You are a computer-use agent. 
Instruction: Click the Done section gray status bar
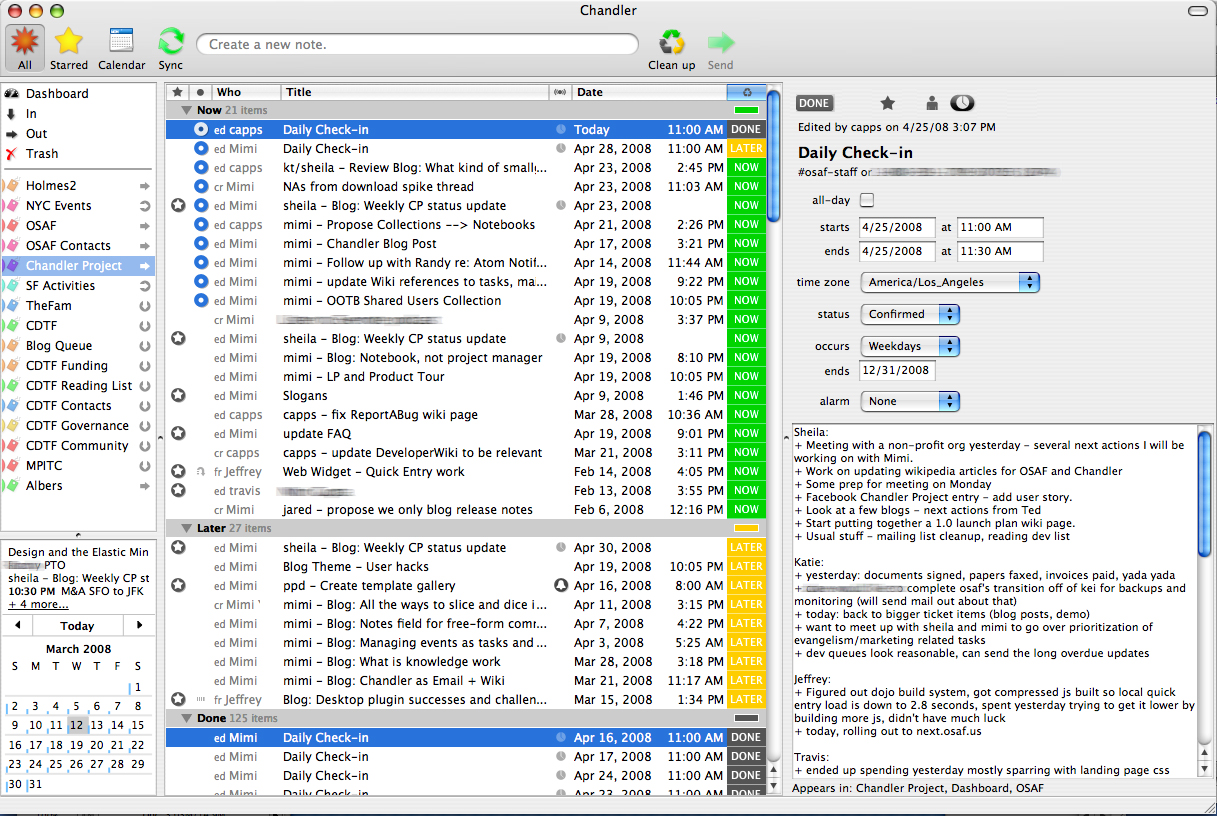(746, 718)
